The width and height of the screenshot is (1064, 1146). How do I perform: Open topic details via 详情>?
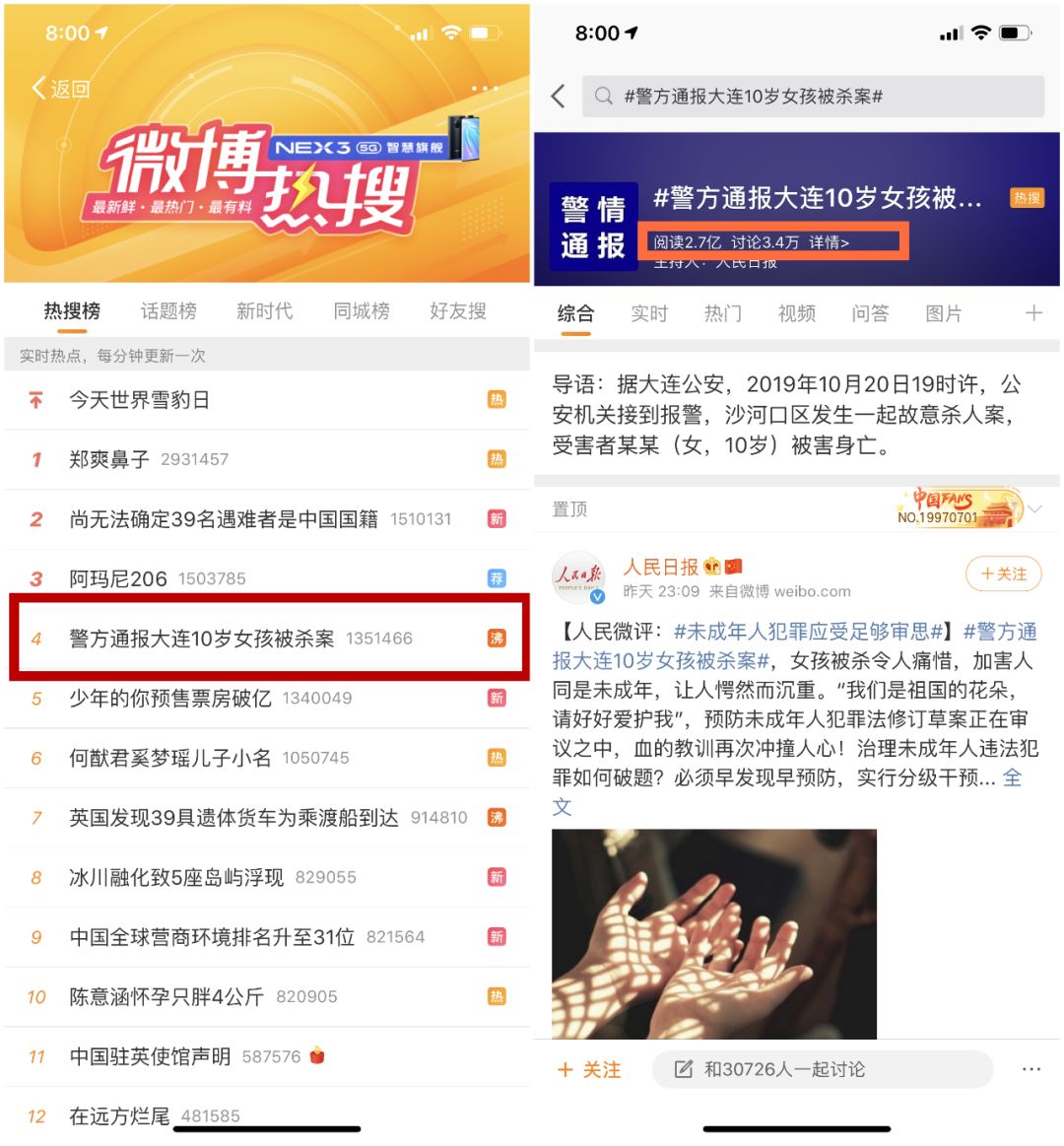pos(829,242)
